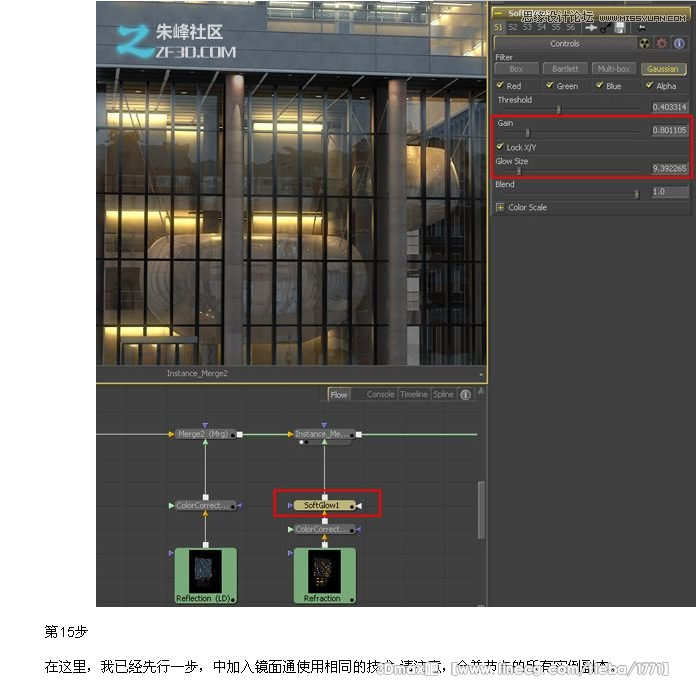
Task: Click the Glow Size value field 9.392265
Action: [669, 168]
